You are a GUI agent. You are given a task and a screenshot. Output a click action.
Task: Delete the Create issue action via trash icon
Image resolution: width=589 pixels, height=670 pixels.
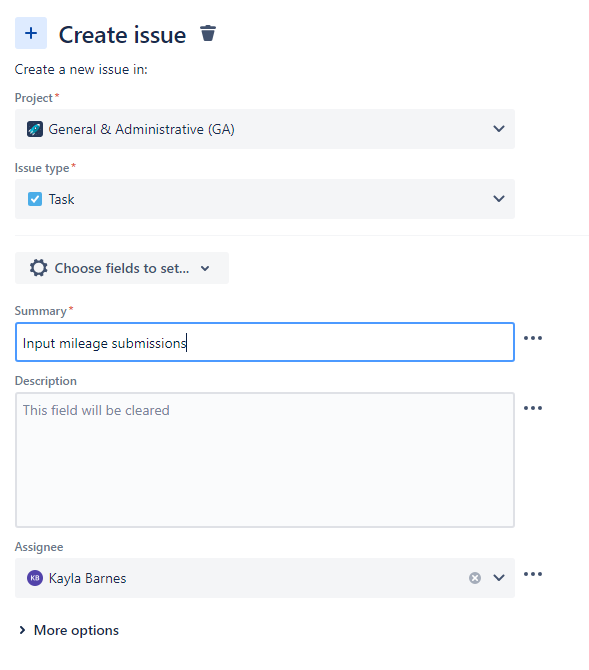pos(208,33)
